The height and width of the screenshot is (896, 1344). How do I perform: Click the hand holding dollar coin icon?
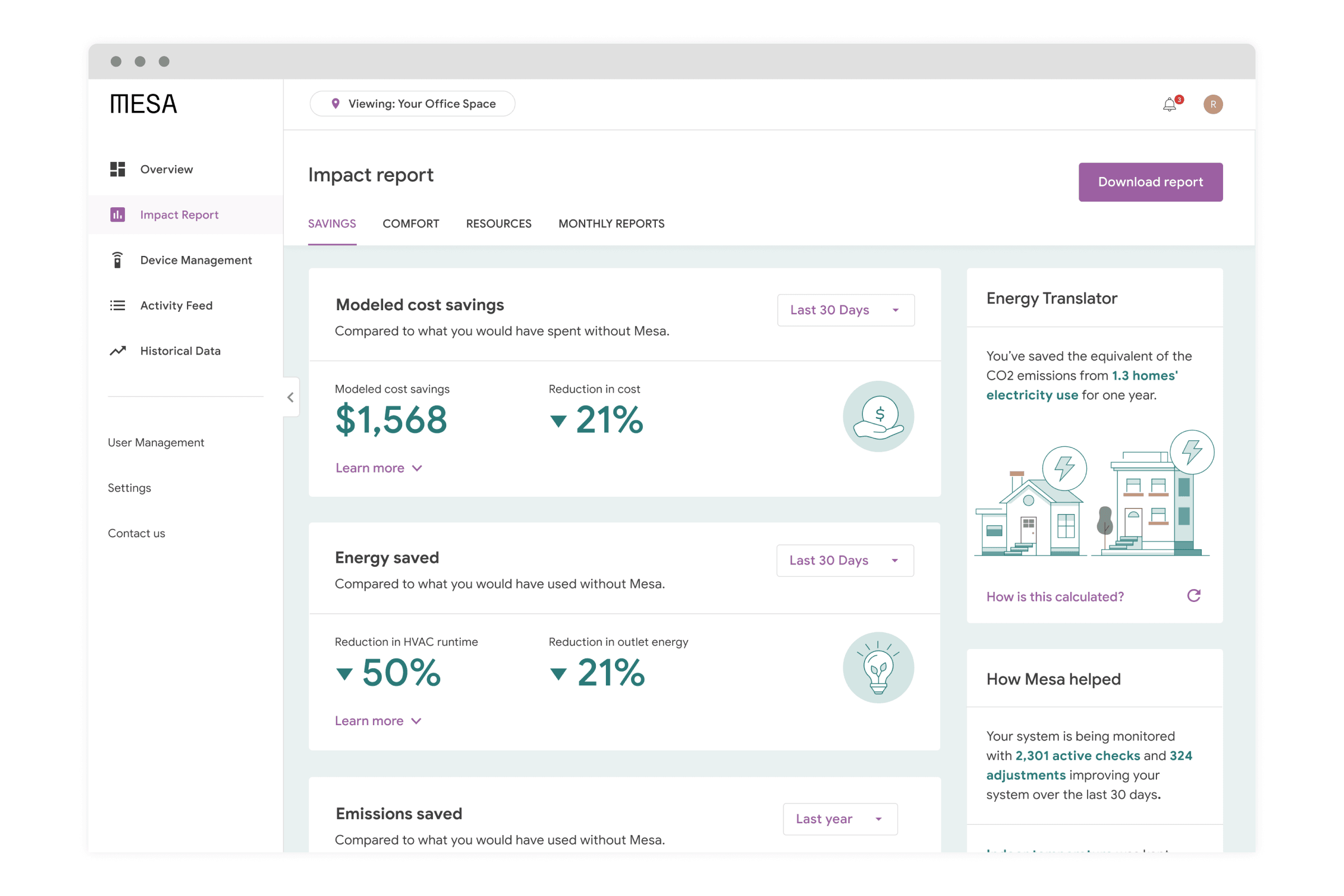(878, 417)
